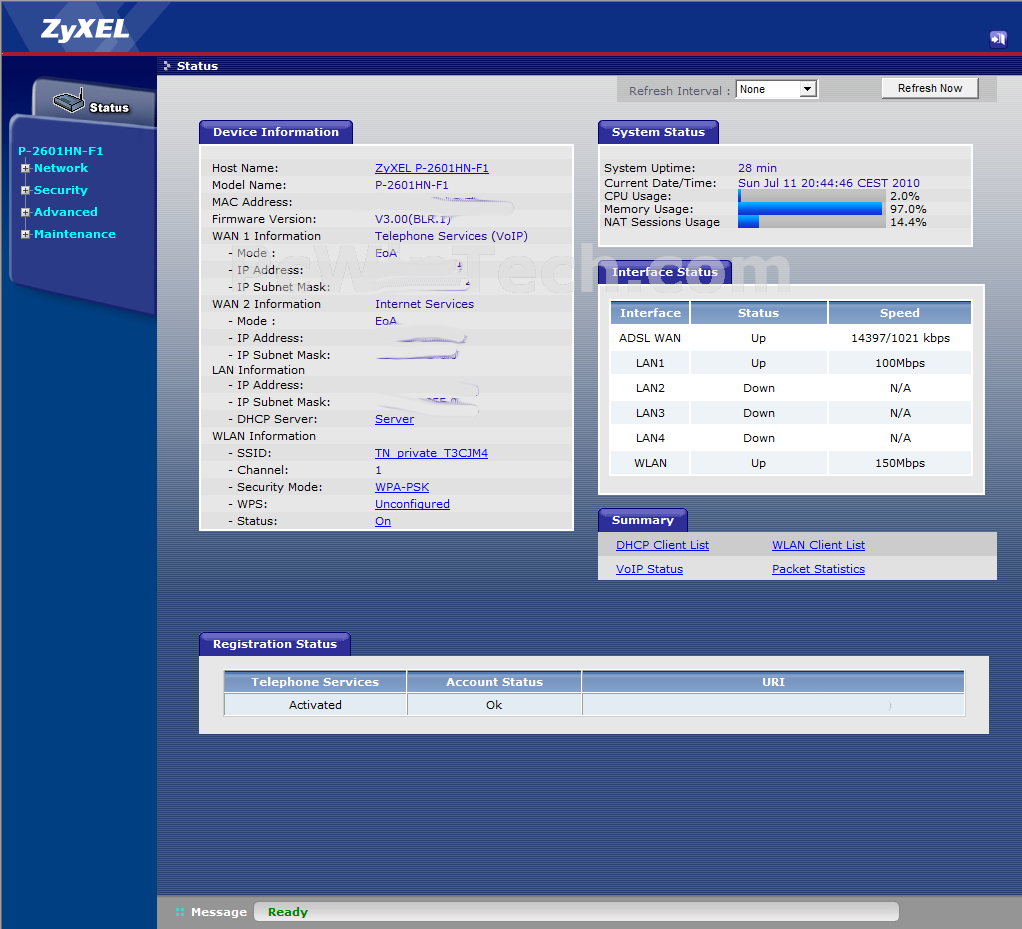Open the WLAN Client List

819,545
